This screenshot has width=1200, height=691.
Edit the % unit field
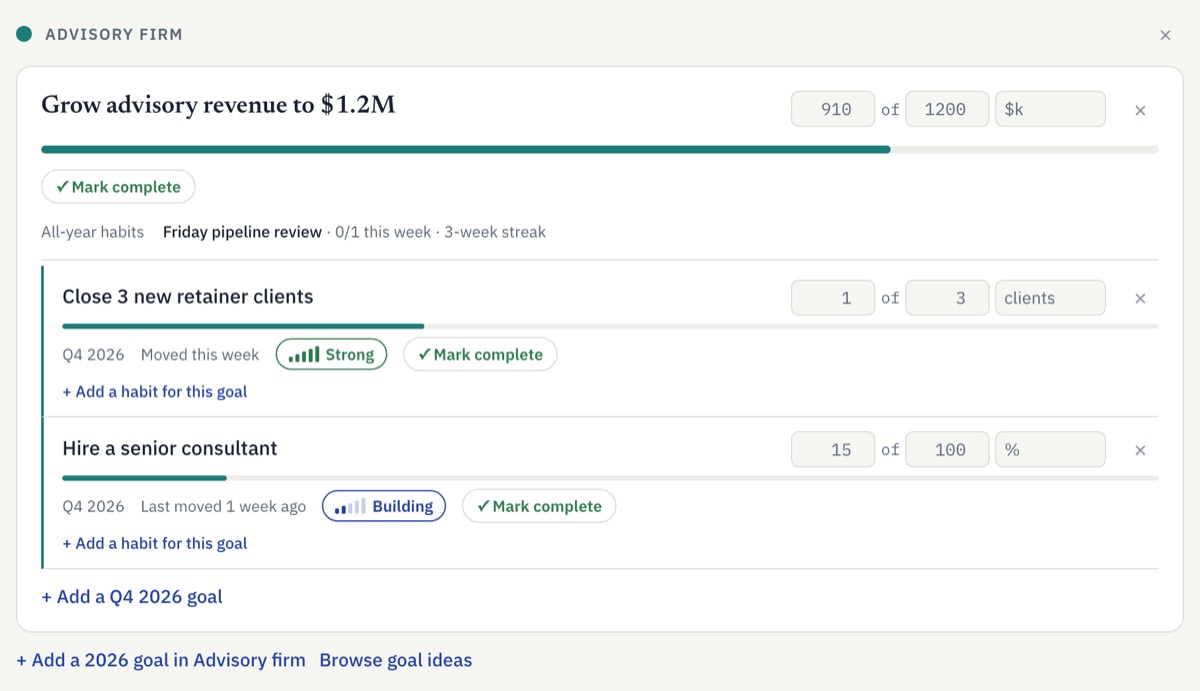click(1050, 450)
